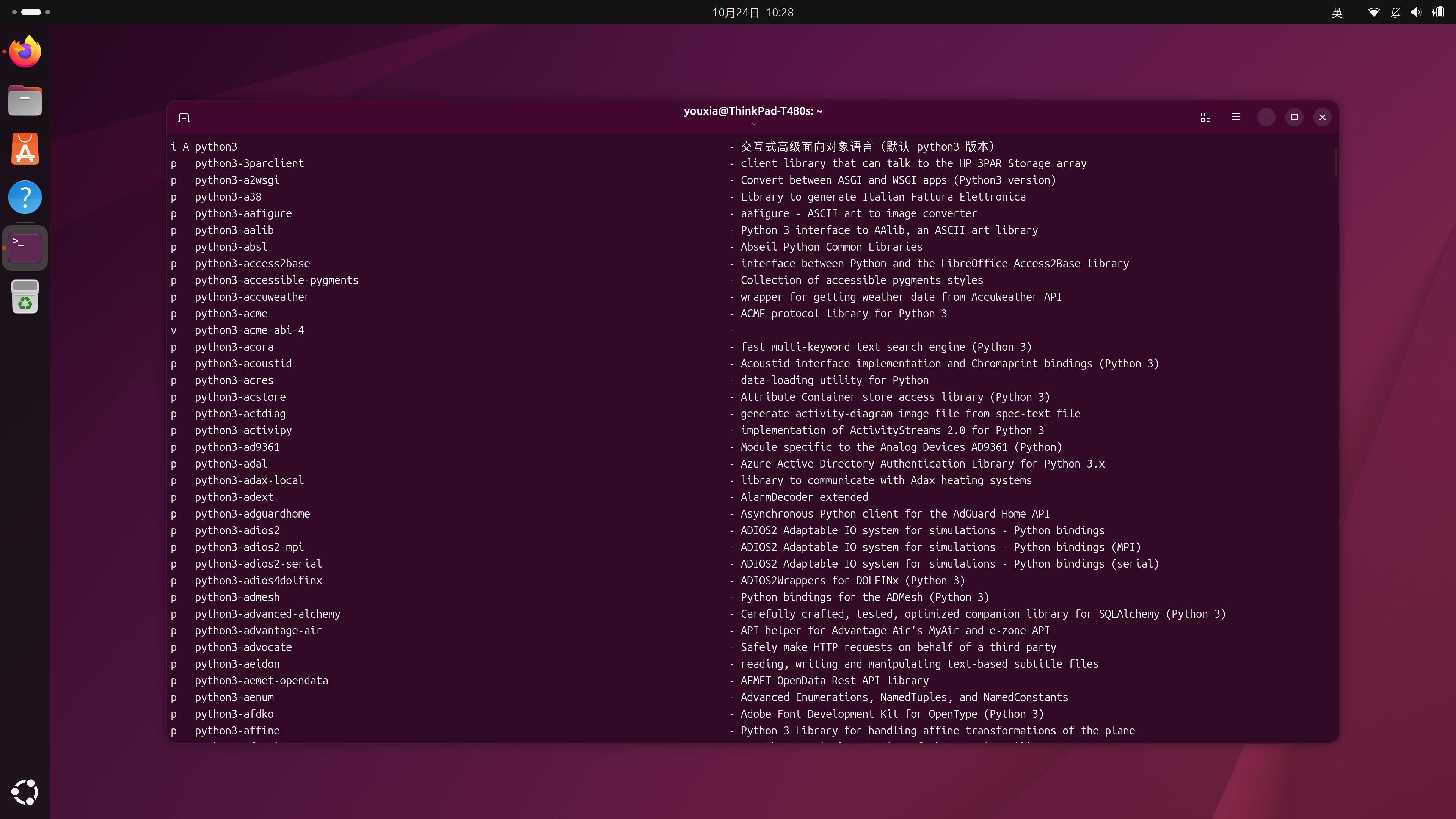Select python3-acora package name
This screenshot has width=1456, height=819.
coord(234,347)
